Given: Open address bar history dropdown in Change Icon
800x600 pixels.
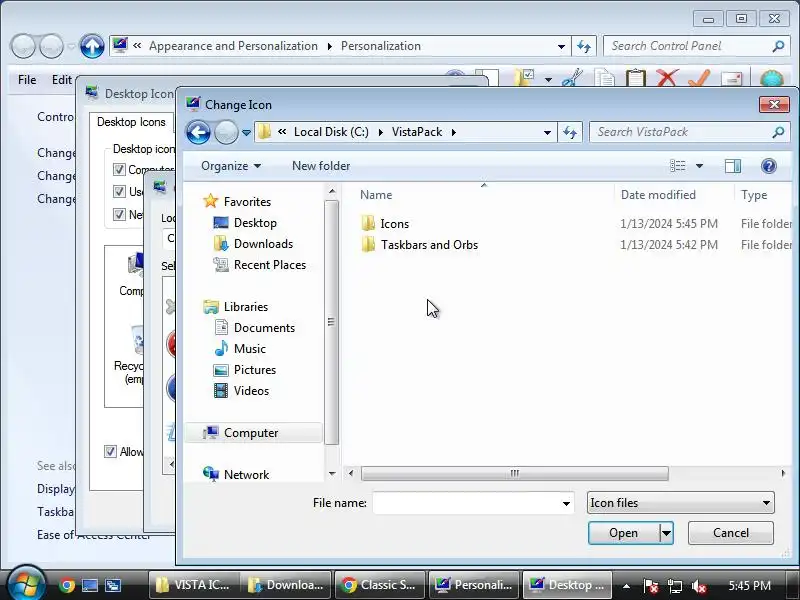Looking at the screenshot, I should pyautogui.click(x=547, y=133).
